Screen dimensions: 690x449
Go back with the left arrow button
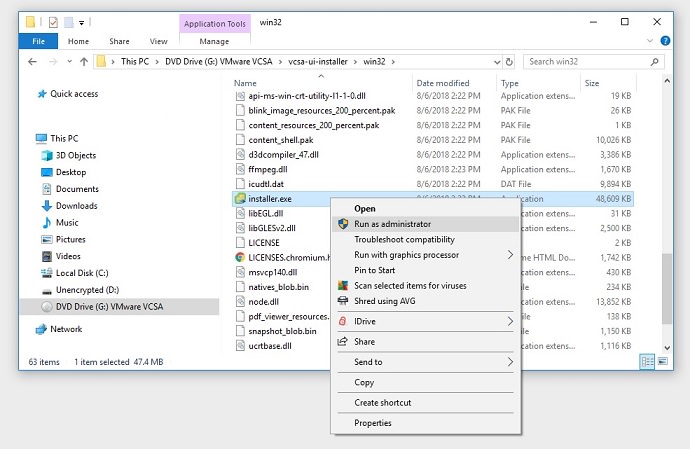click(x=32, y=62)
